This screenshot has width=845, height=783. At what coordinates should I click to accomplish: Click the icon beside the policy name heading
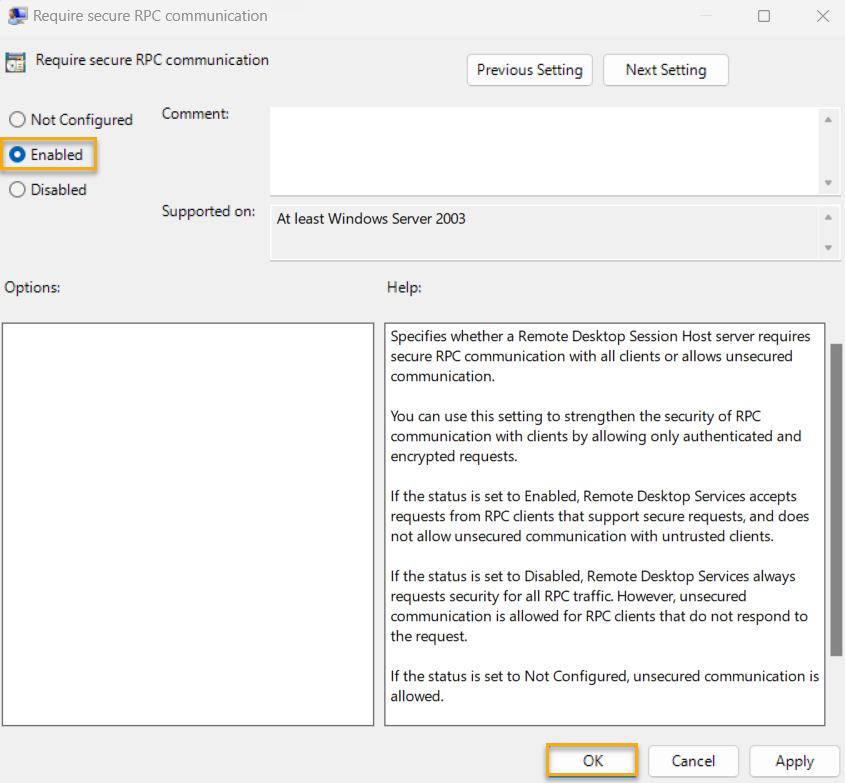pos(14,60)
